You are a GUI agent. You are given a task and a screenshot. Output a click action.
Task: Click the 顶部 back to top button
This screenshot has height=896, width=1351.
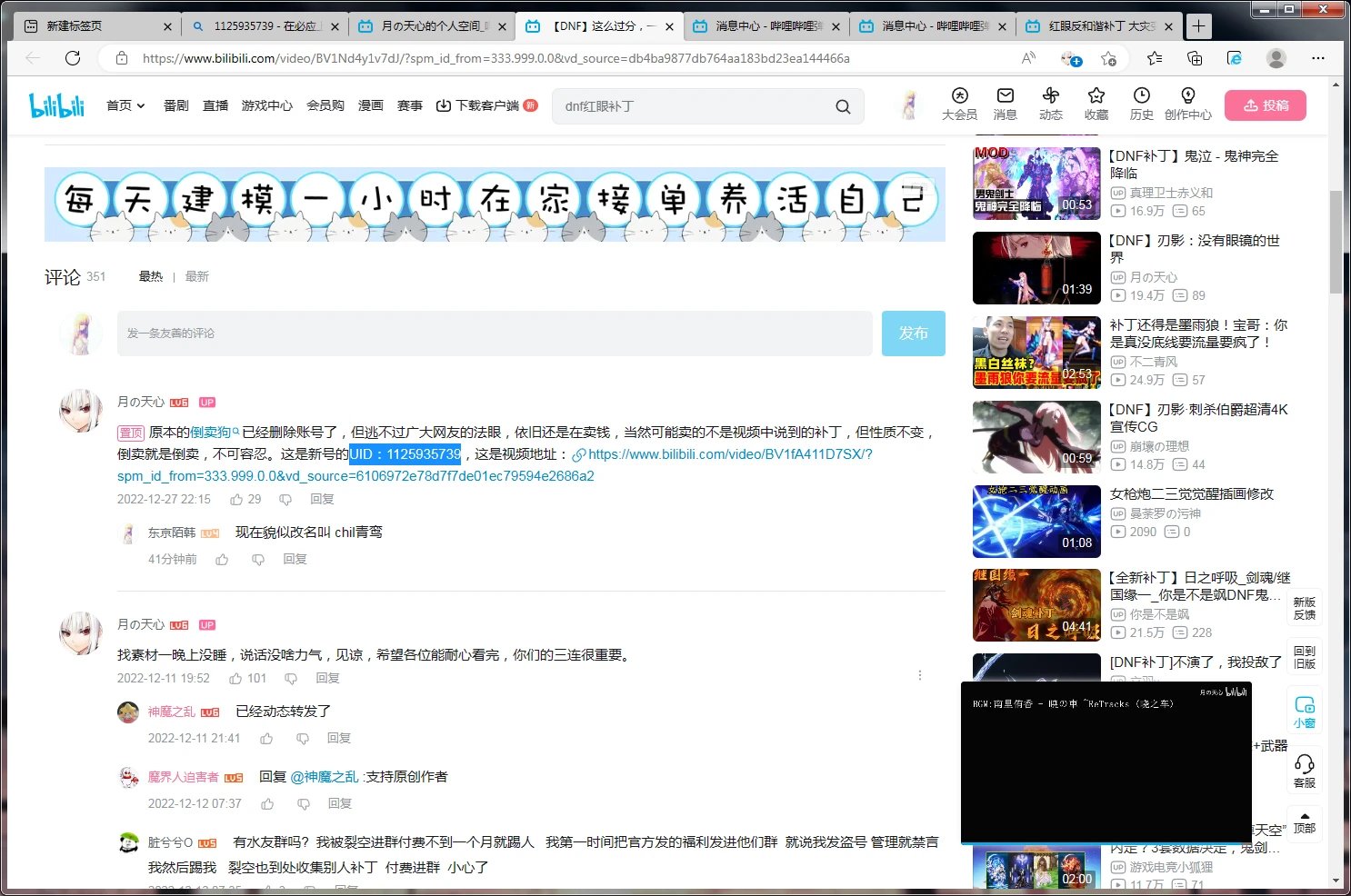(x=1305, y=822)
